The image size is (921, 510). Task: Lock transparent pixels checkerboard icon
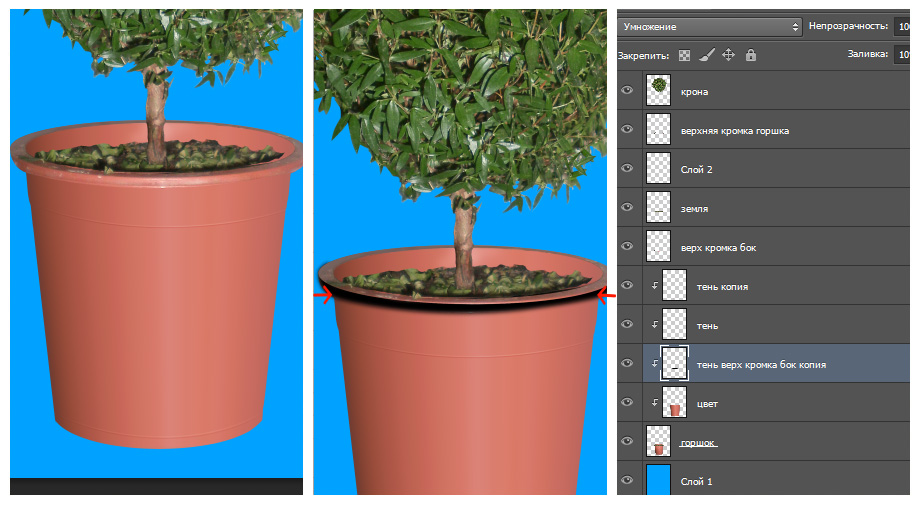click(684, 55)
